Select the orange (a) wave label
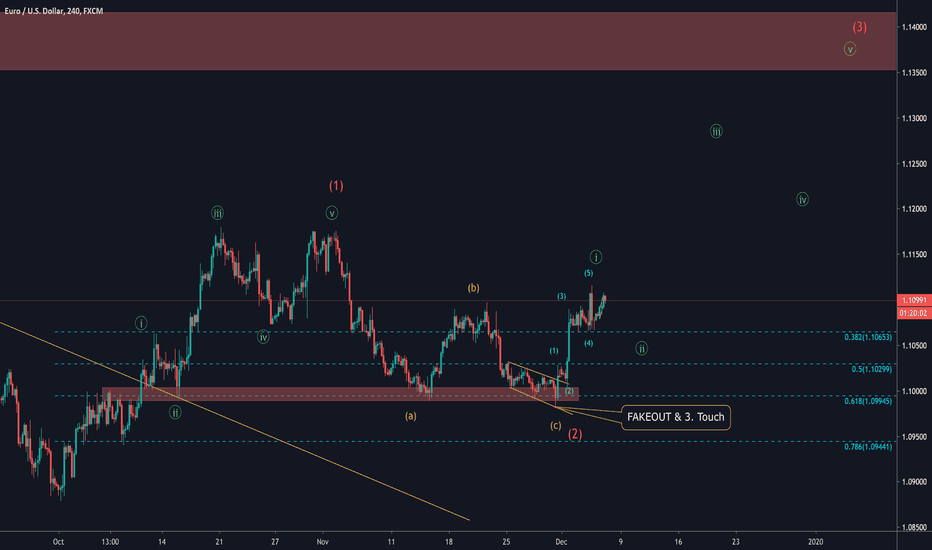This screenshot has height=550, width=932. (x=411, y=414)
